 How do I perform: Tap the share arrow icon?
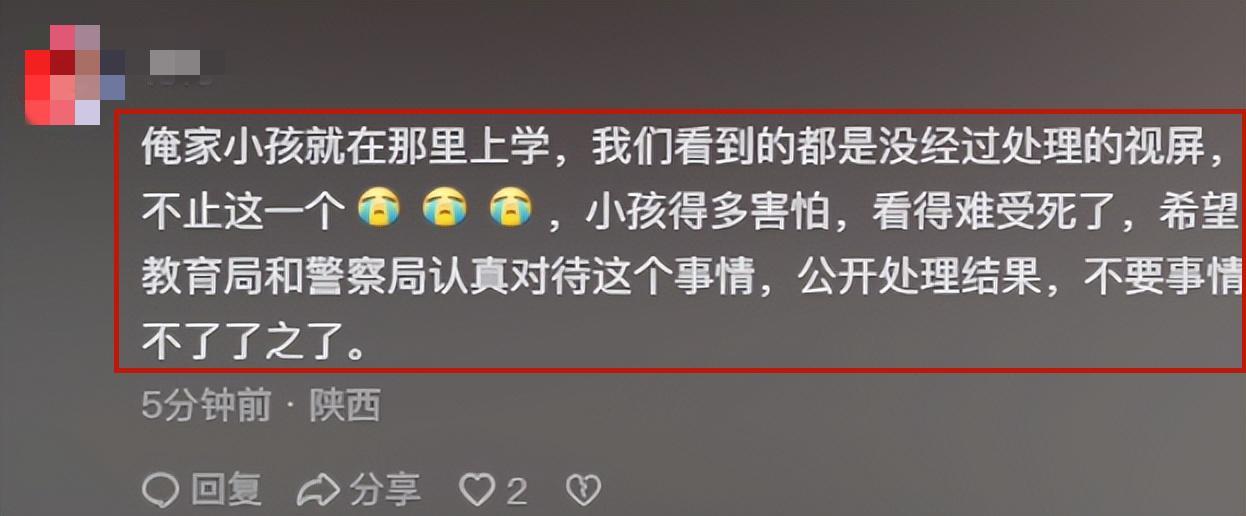(x=319, y=490)
